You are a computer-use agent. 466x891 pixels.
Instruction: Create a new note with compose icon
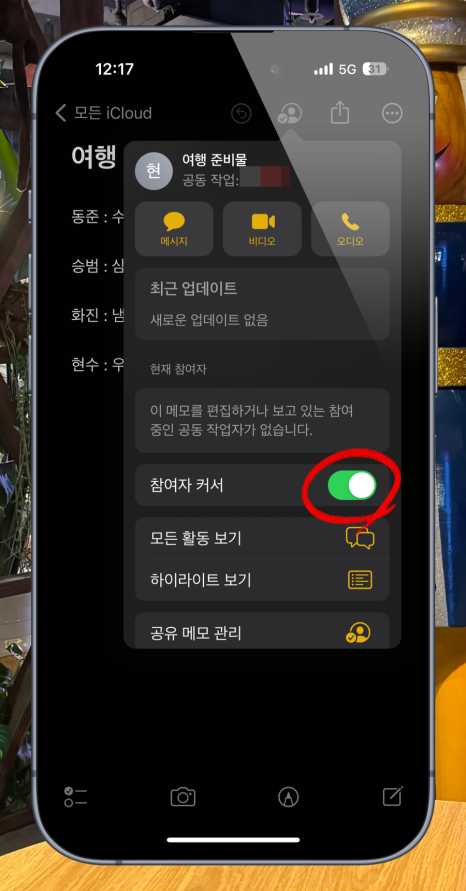[393, 796]
